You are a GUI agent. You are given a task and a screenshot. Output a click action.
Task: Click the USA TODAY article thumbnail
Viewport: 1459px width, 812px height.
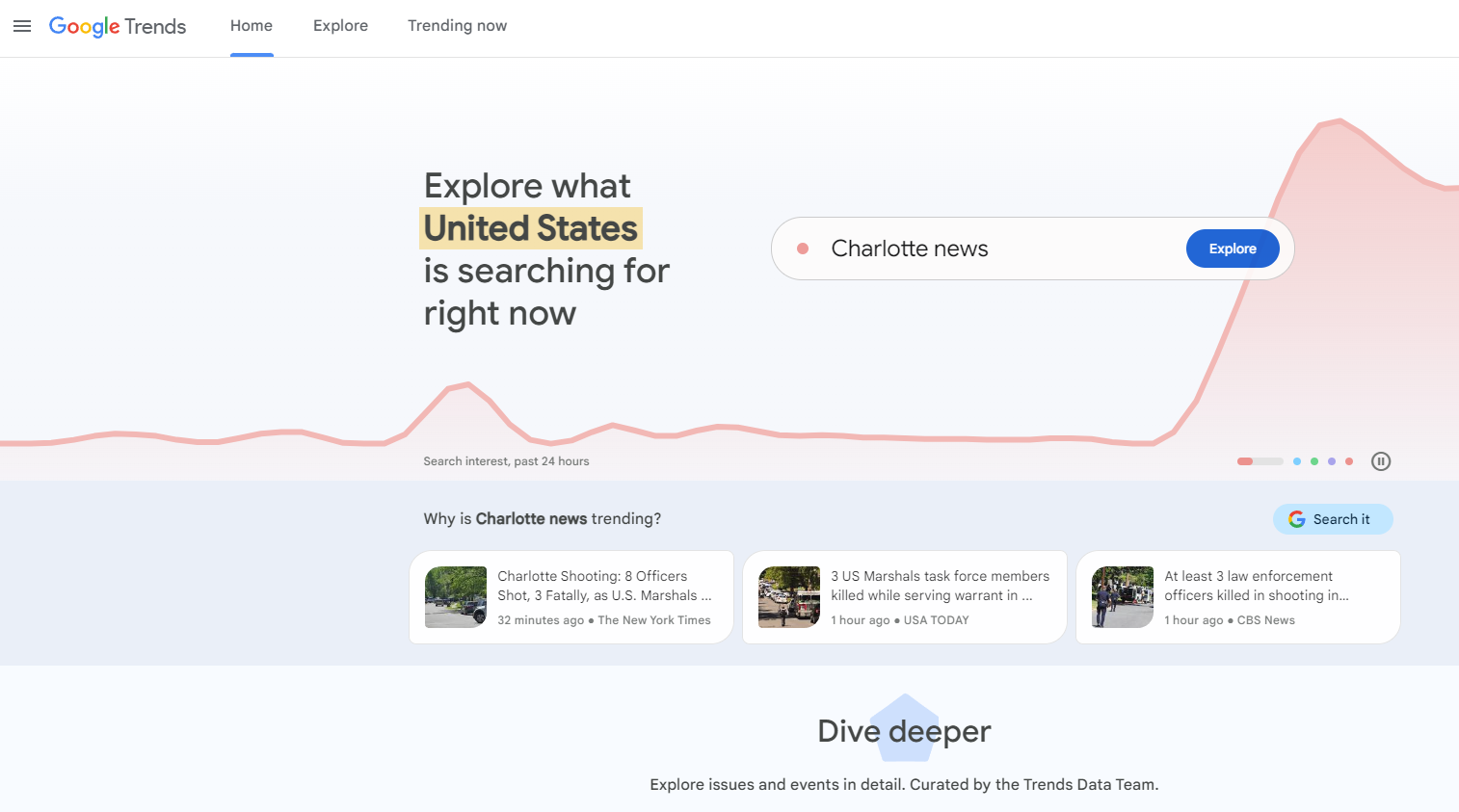coord(789,597)
